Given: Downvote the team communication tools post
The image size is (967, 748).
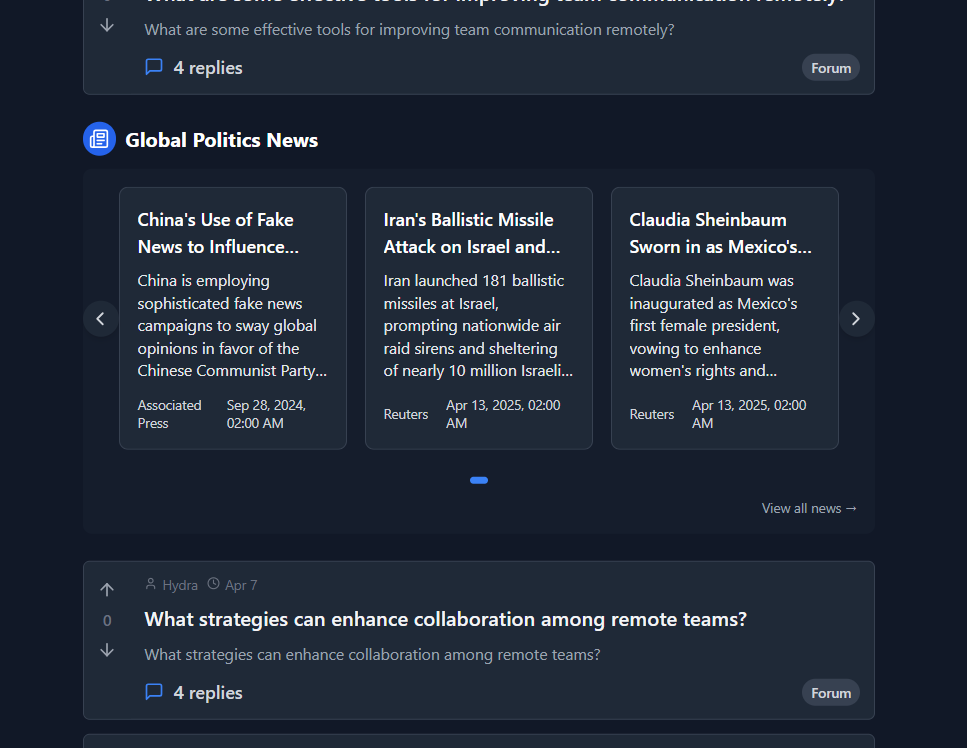Looking at the screenshot, I should (x=107, y=25).
